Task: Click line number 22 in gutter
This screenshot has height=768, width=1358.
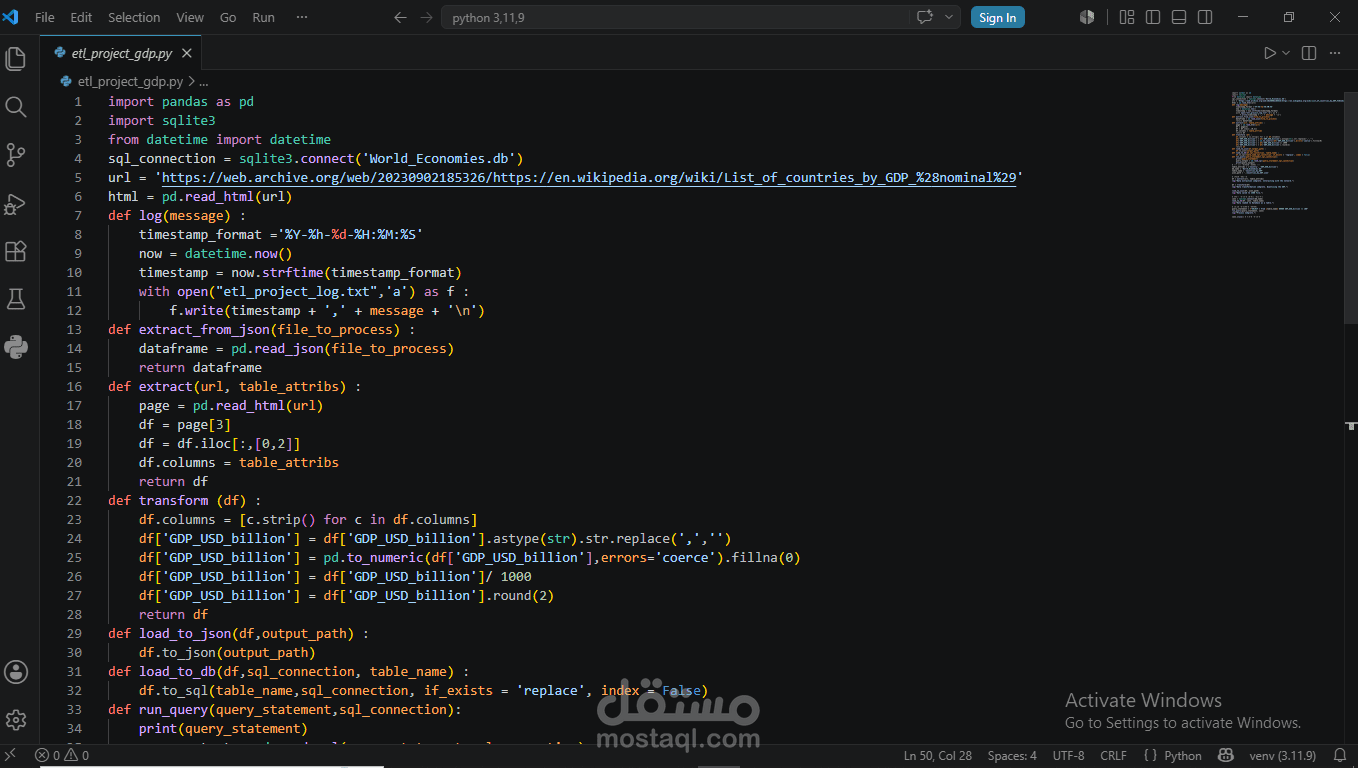Action: click(x=74, y=500)
